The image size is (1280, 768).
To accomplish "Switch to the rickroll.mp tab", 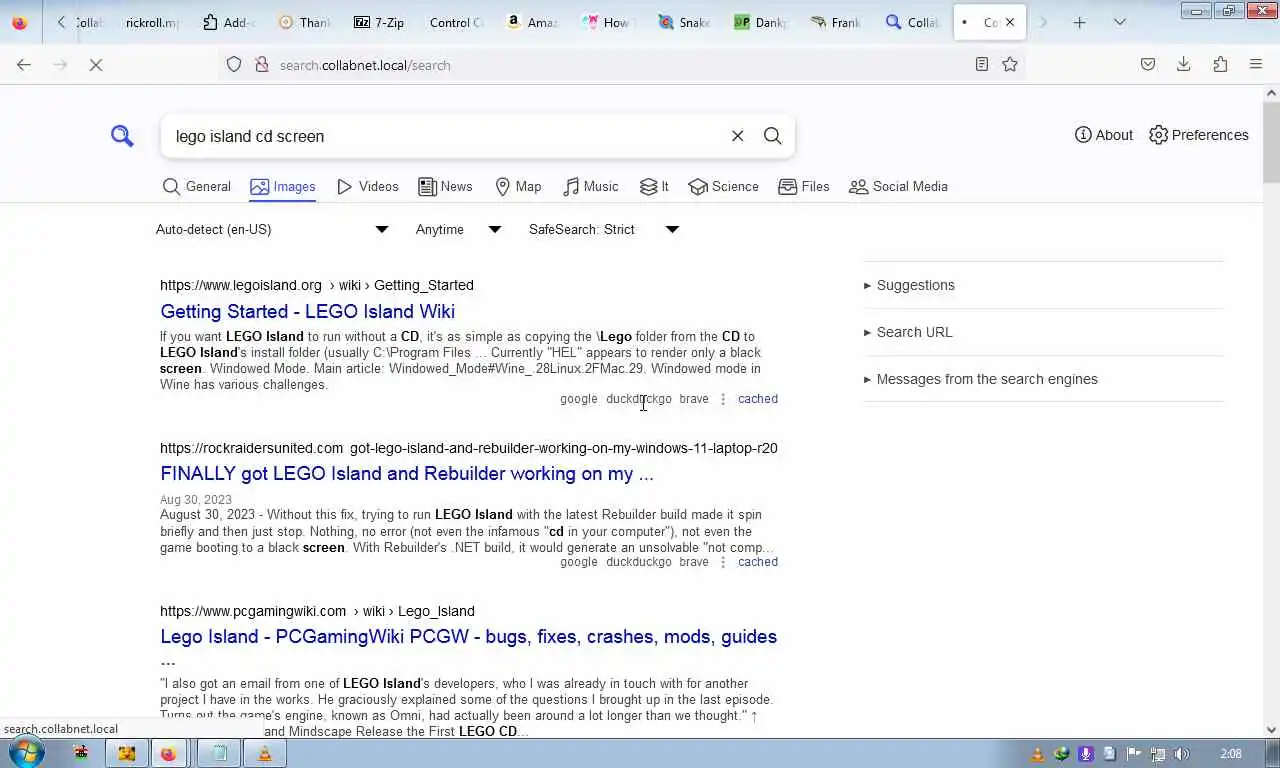I will (152, 22).
